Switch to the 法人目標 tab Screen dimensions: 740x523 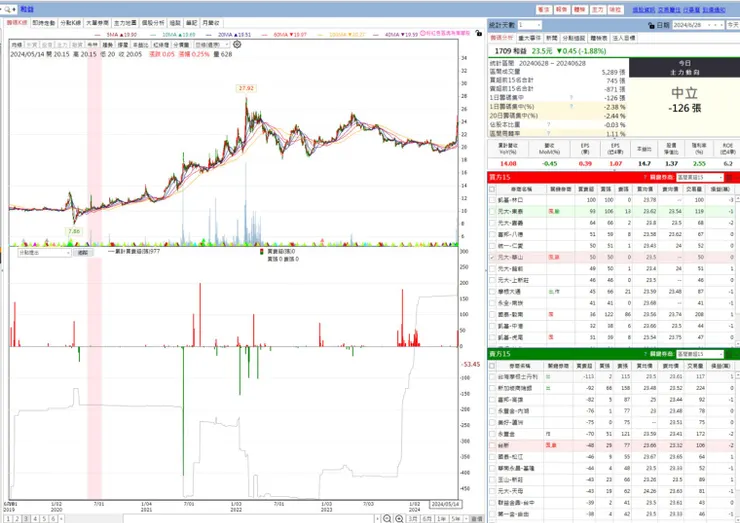point(624,38)
